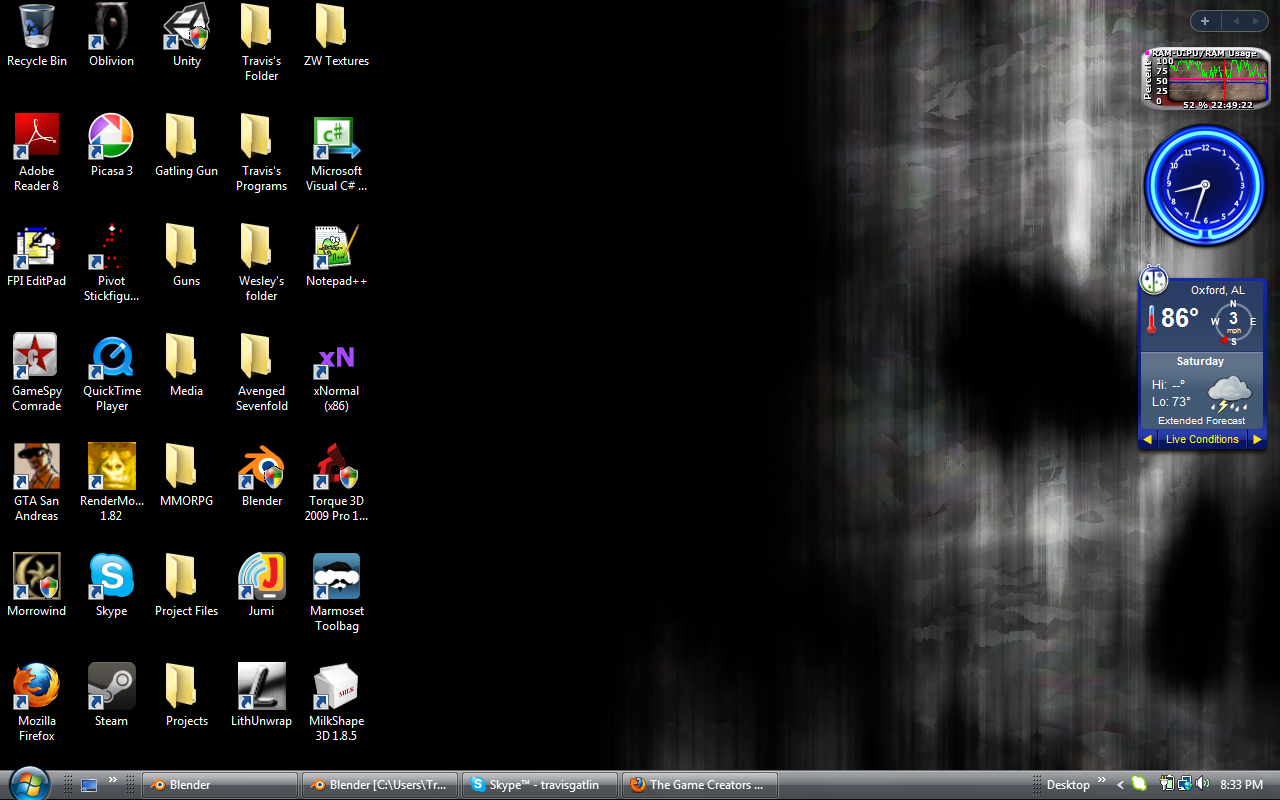Click the blue analog clock gadget
Image resolution: width=1280 pixels, height=800 pixels.
click(1204, 185)
